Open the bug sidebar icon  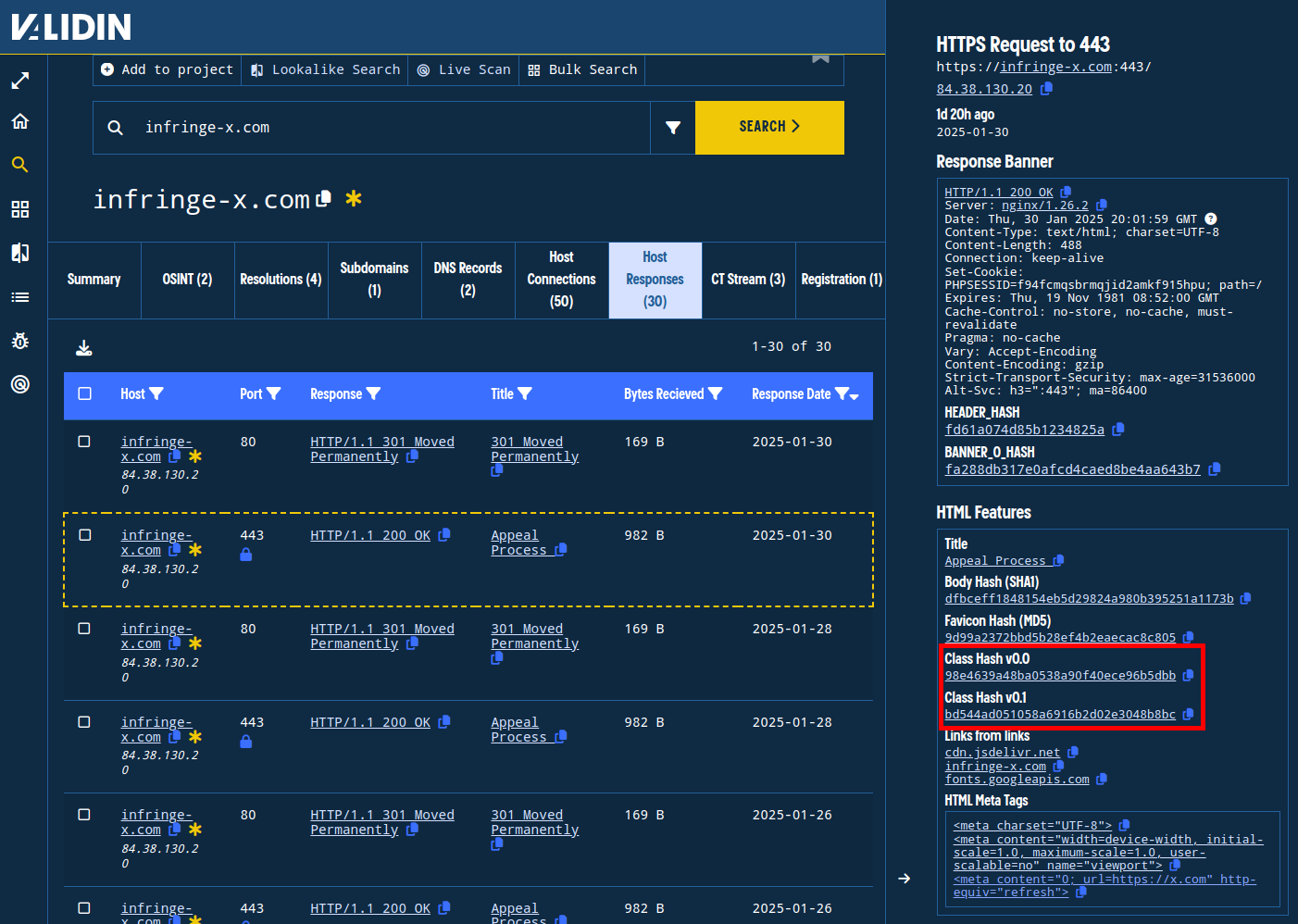point(20,341)
